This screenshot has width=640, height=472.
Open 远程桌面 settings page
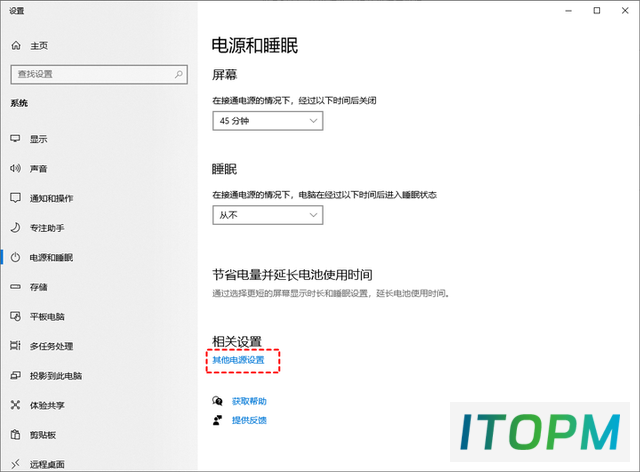[47, 464]
